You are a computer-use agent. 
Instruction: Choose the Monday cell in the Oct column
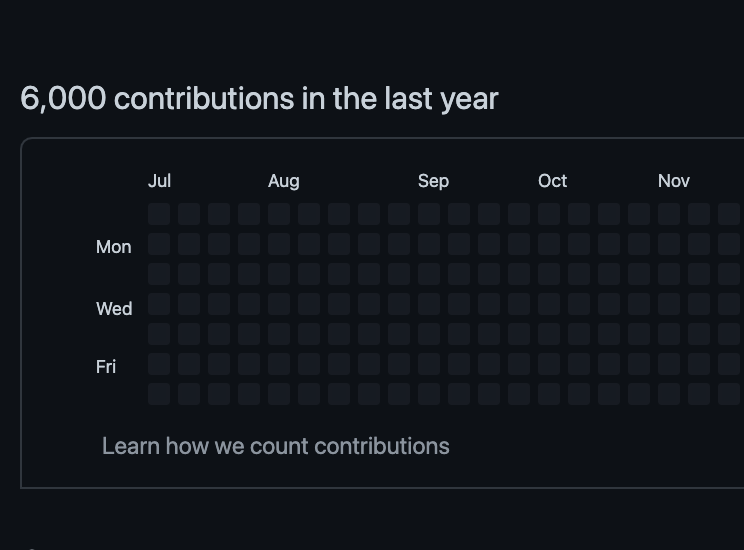click(x=549, y=244)
